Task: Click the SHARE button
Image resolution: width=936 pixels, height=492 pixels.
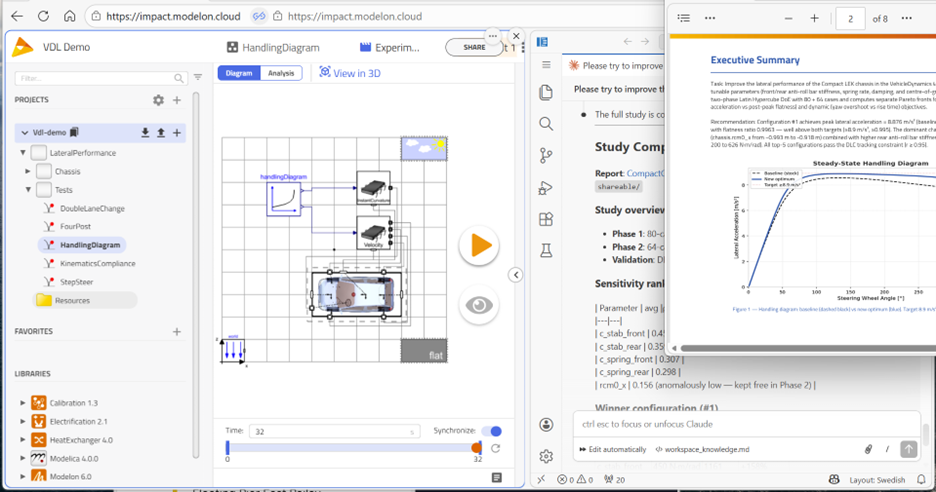Action: [x=474, y=47]
